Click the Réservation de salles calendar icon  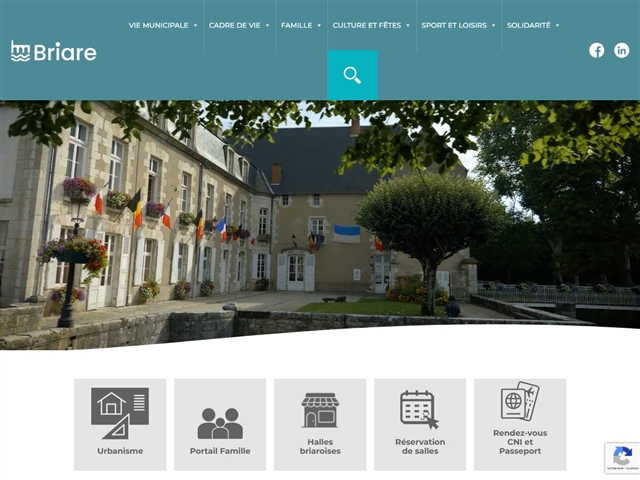click(419, 409)
